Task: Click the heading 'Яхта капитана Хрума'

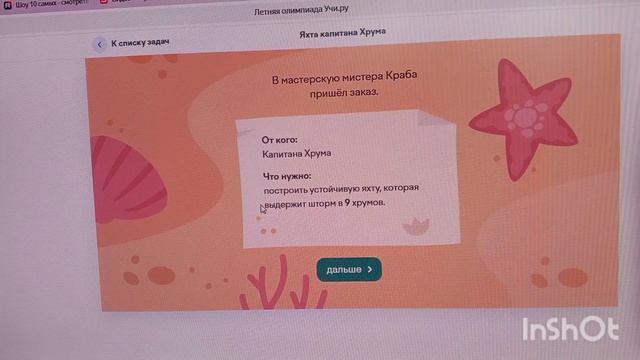Action: pyautogui.click(x=342, y=33)
